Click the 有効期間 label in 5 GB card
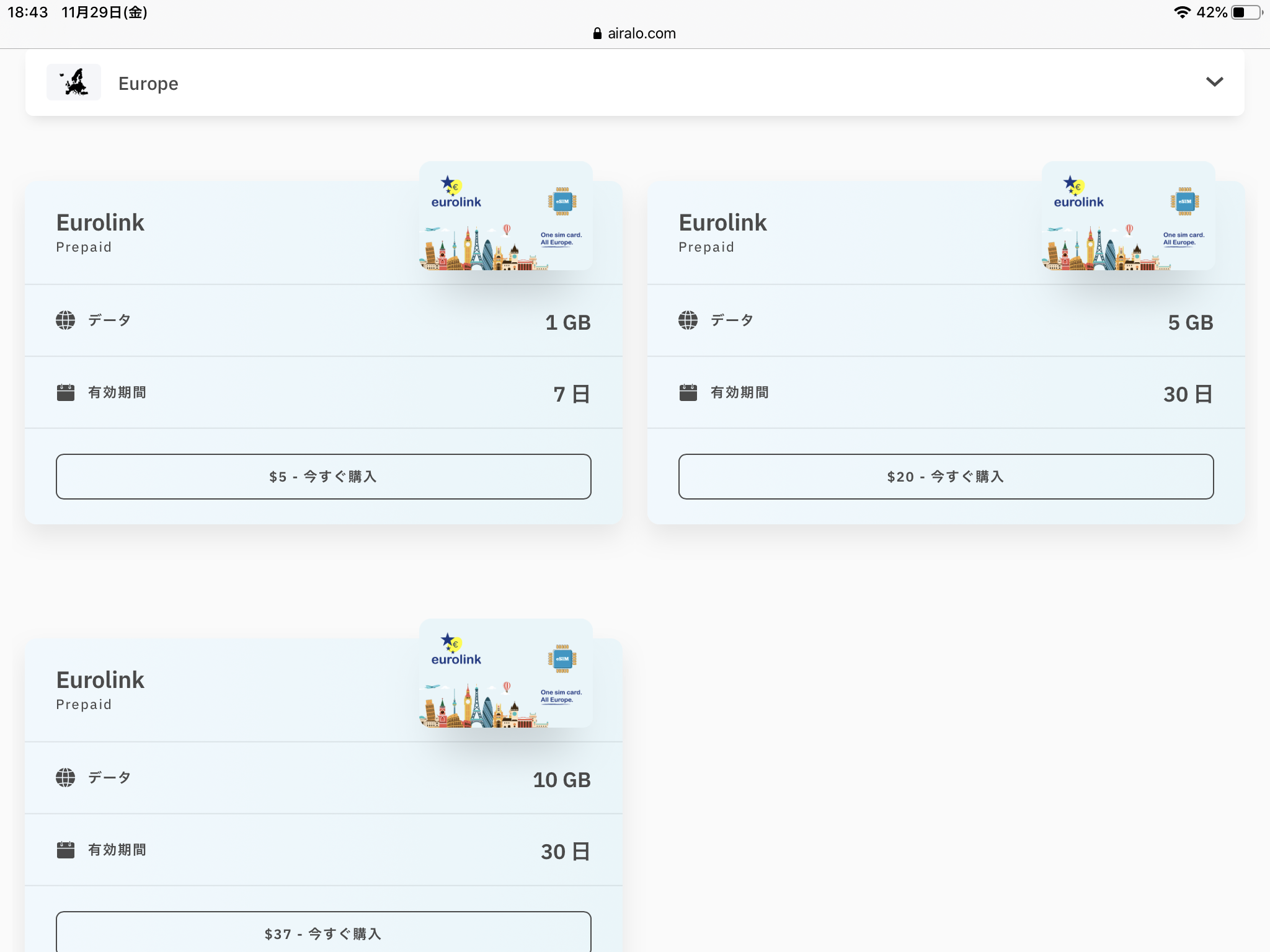Image resolution: width=1270 pixels, height=952 pixels. (739, 392)
